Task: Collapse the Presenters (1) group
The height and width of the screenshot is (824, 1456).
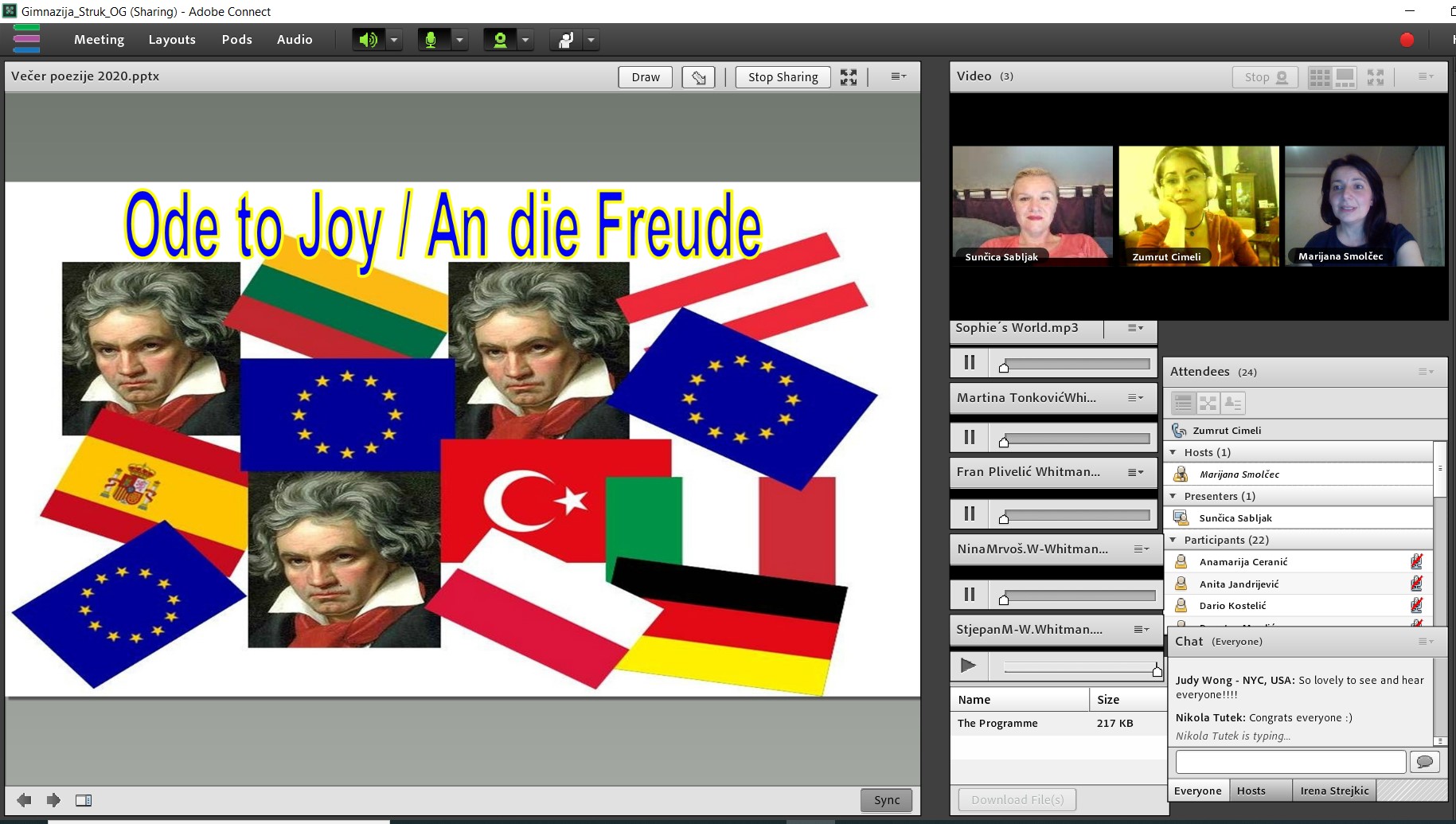Action: click(1173, 496)
